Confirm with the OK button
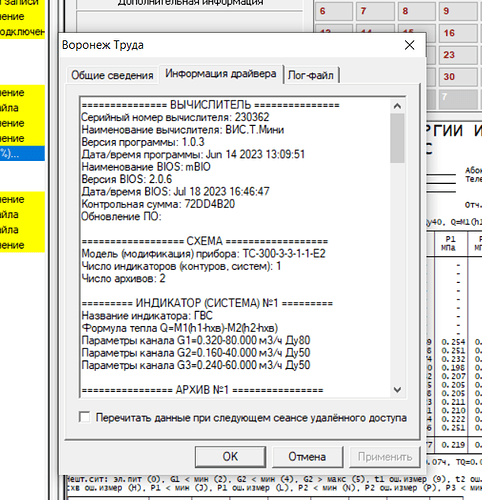This screenshot has height=500, width=482. click(230, 457)
